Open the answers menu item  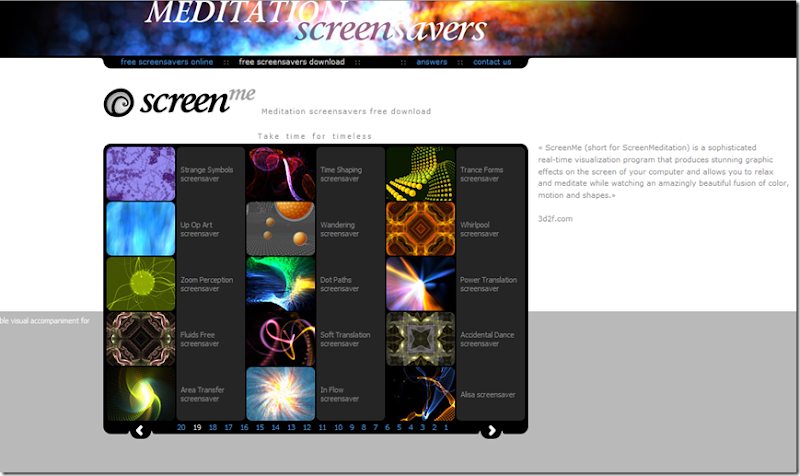click(432, 62)
